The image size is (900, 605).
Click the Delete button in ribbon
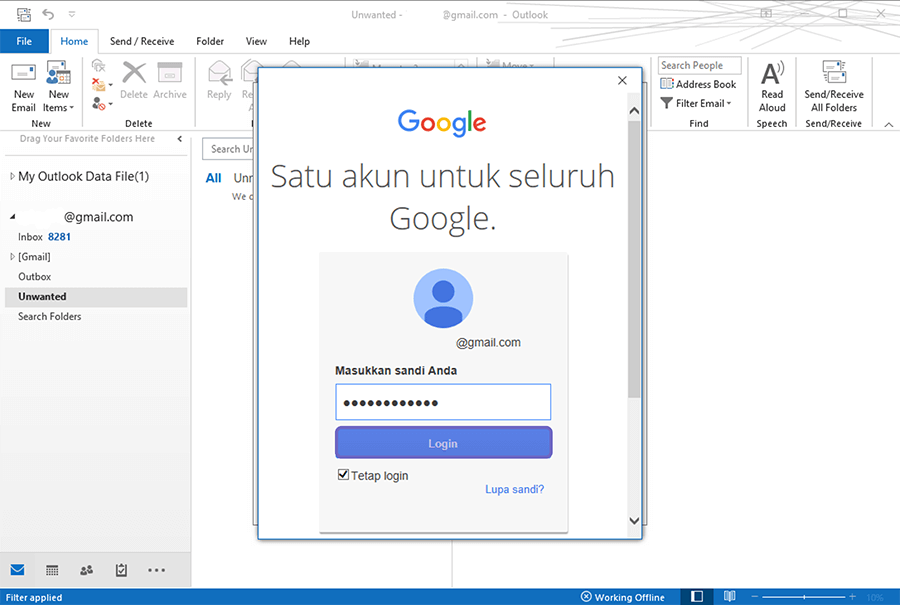(134, 81)
